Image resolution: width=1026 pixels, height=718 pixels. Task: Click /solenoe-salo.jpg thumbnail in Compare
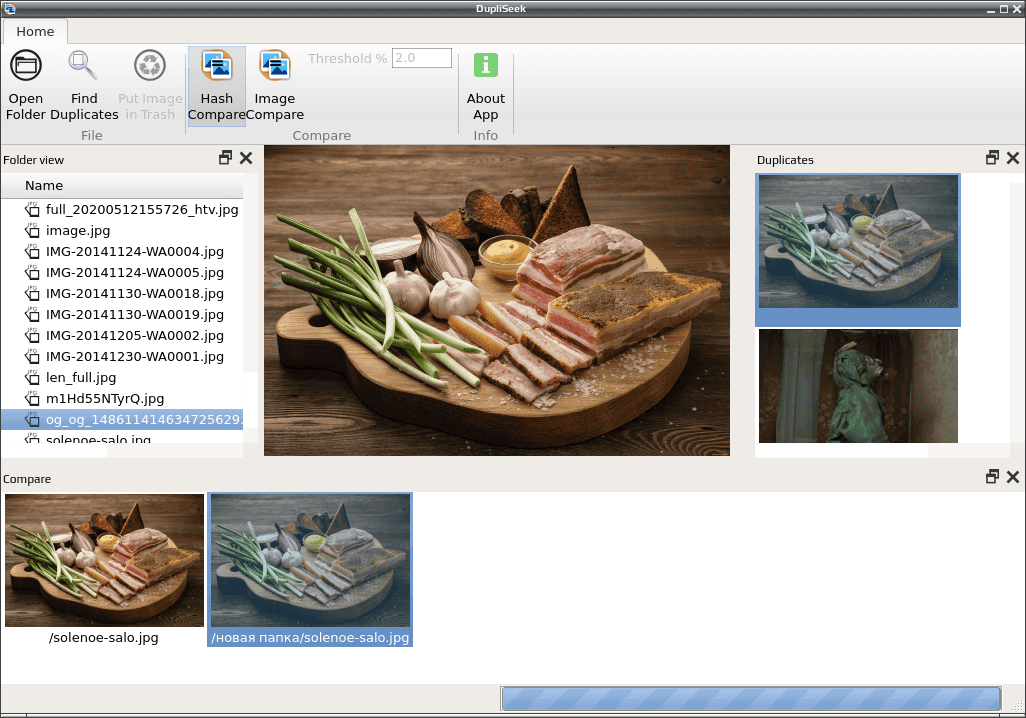coord(104,561)
